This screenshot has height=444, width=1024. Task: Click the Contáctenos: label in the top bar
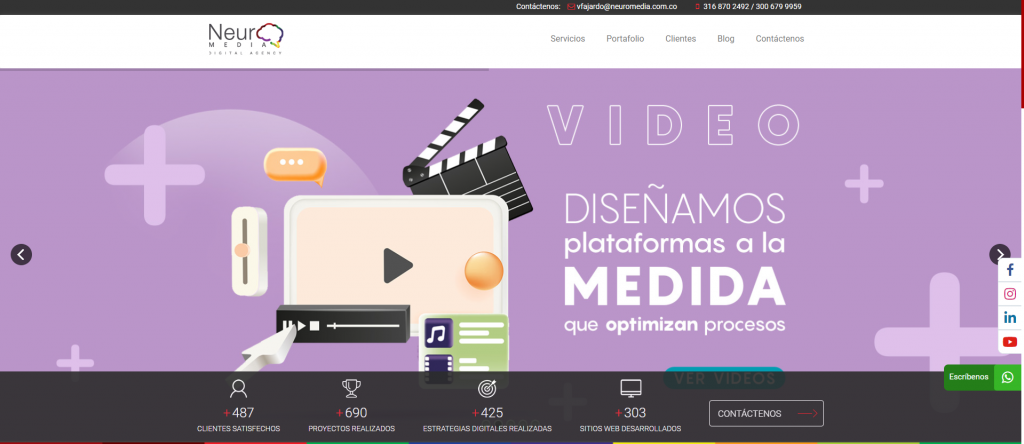(538, 7)
